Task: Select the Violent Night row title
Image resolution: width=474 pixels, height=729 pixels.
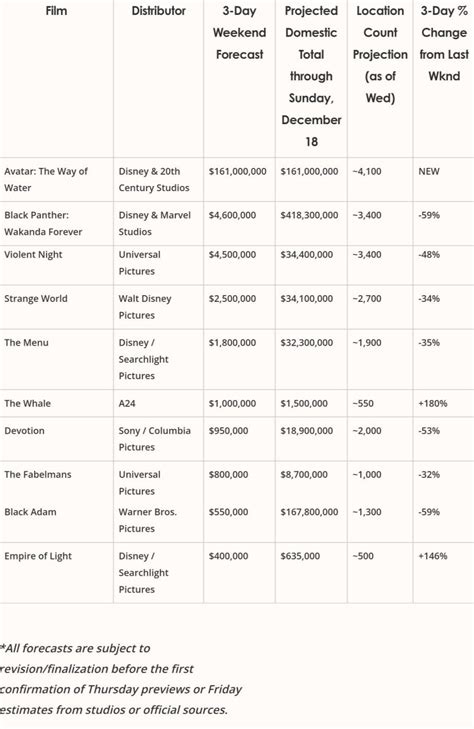Action: pos(33,255)
